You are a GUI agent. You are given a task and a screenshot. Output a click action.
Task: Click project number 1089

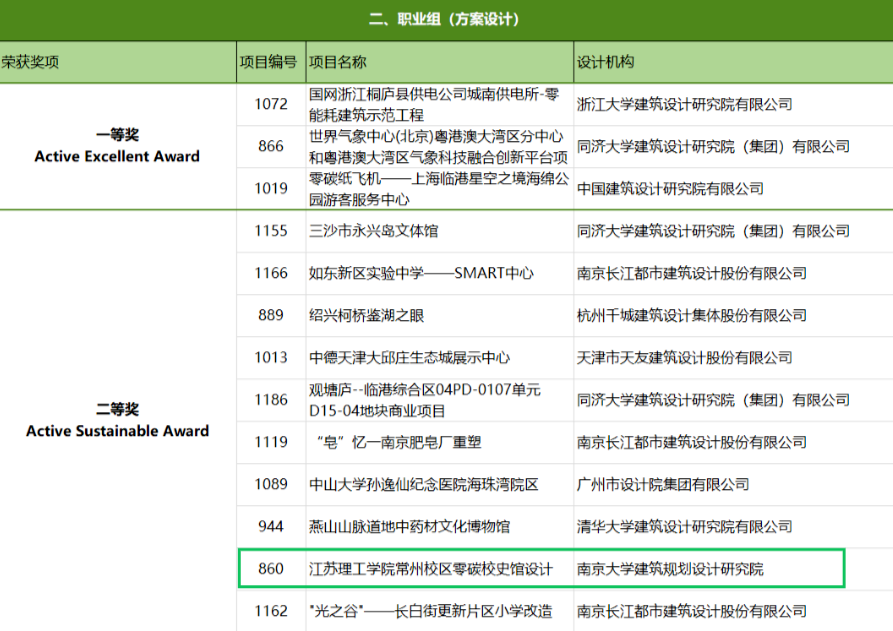(x=271, y=484)
